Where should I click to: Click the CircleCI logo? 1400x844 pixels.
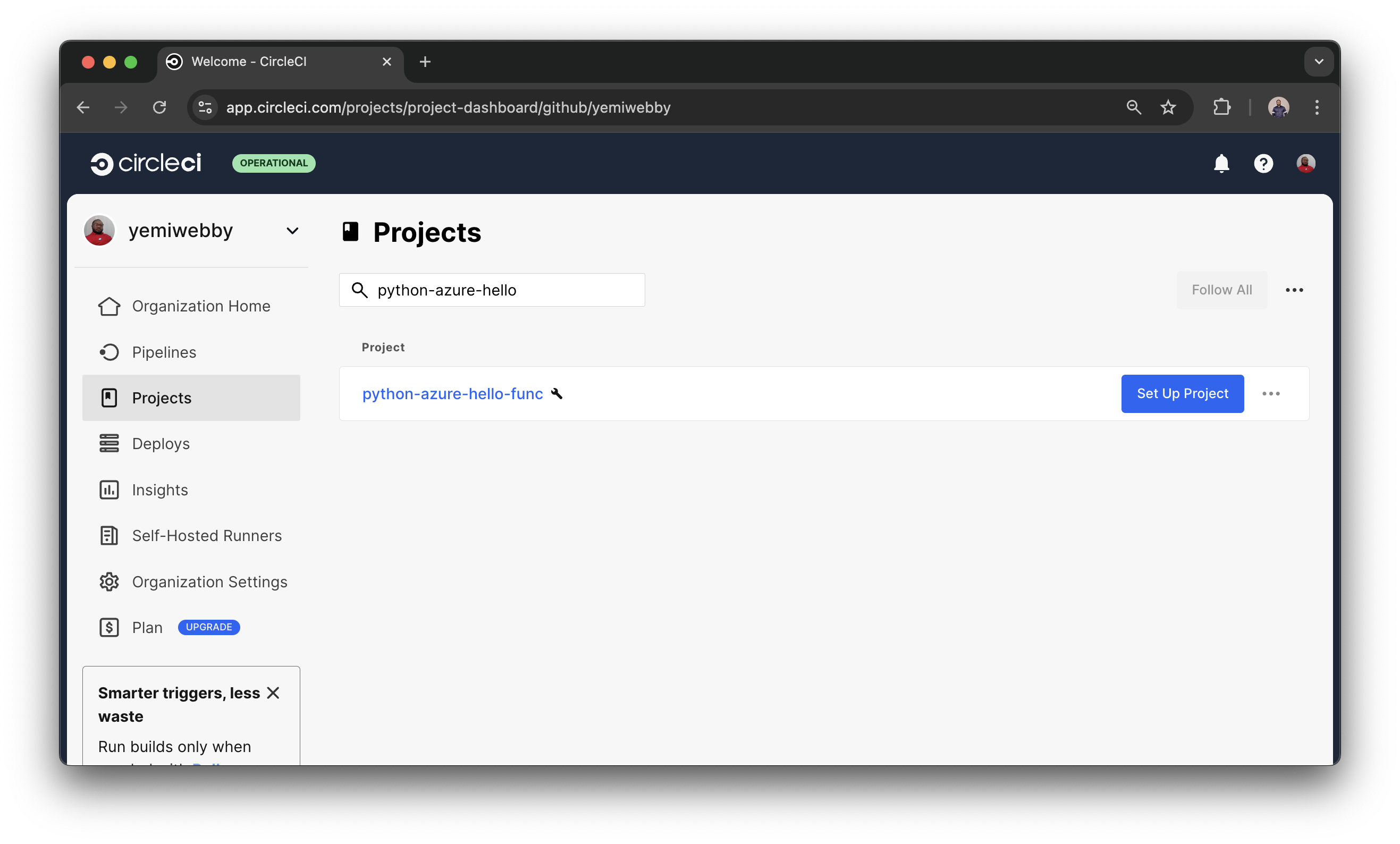(146, 163)
